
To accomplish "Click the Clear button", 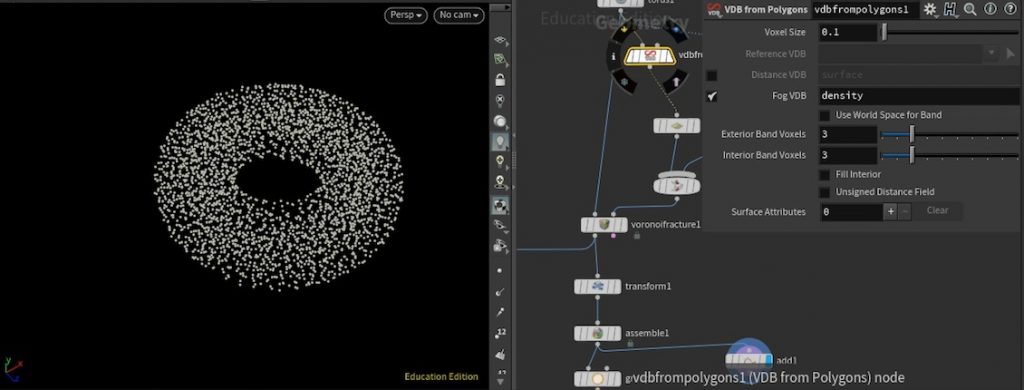I will click(x=937, y=211).
